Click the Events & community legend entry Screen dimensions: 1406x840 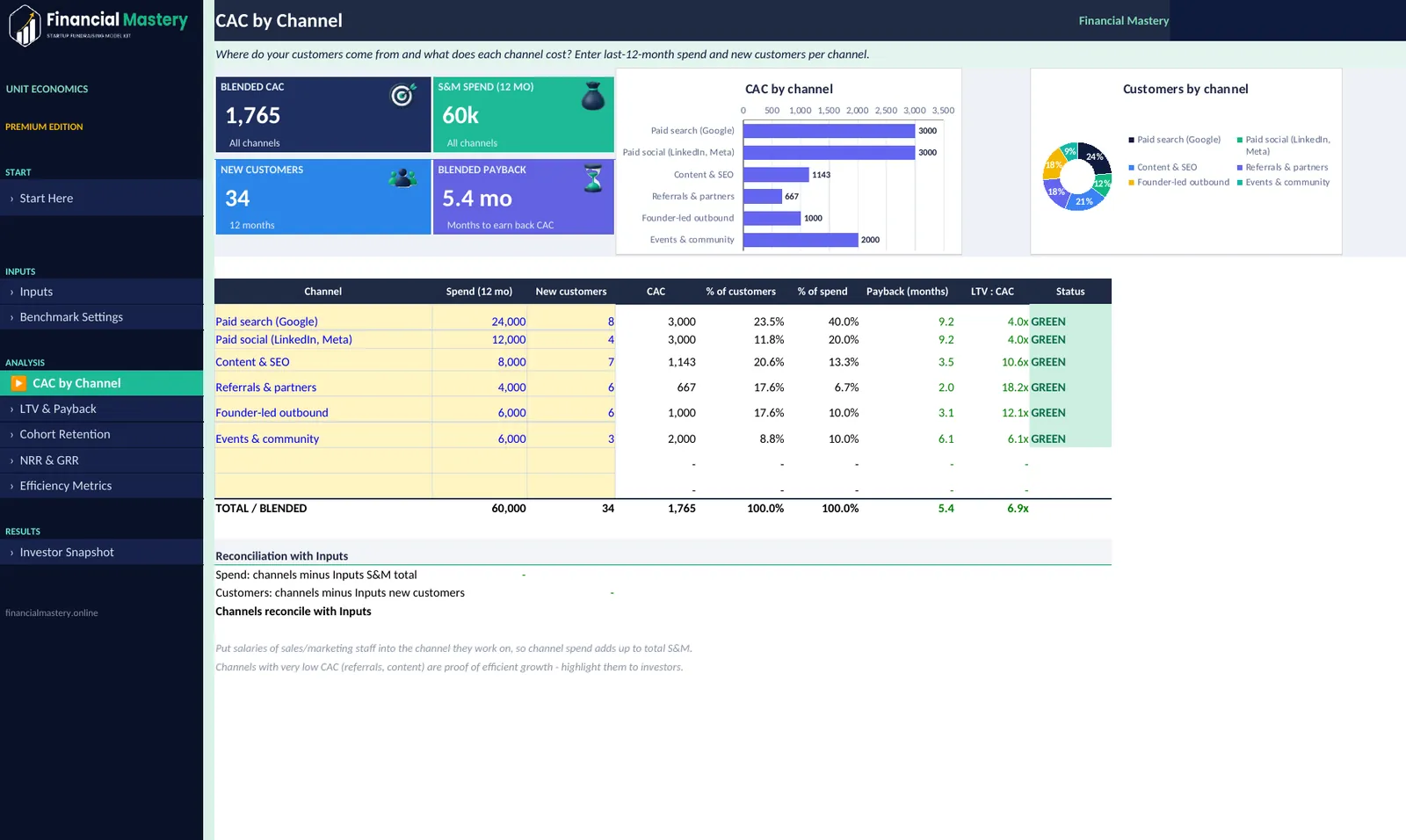(1283, 183)
